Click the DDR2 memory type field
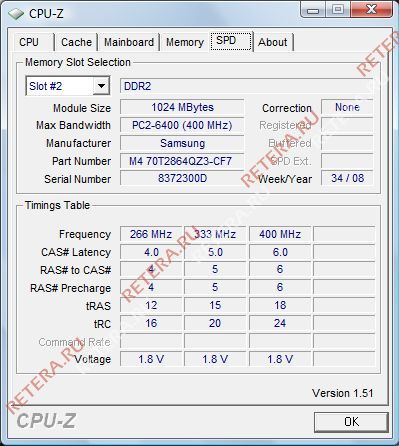The width and height of the screenshot is (399, 446). tap(246, 86)
